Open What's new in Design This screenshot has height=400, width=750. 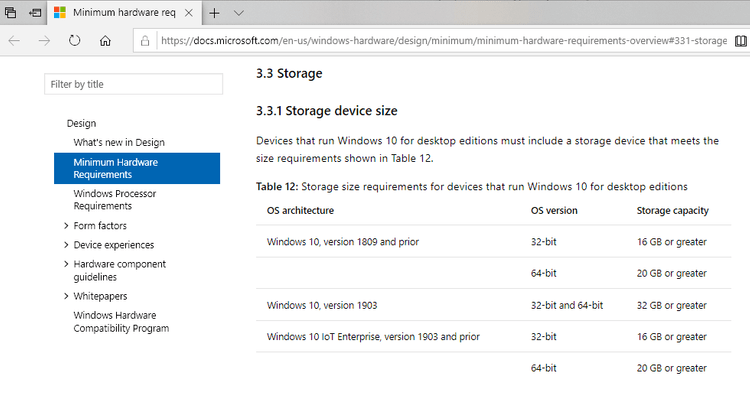point(119,143)
